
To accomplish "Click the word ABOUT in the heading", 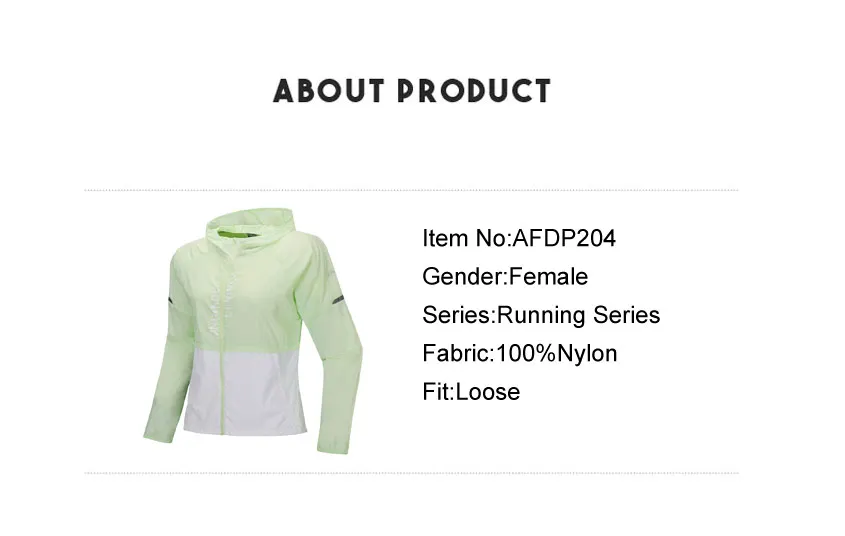I will click(329, 91).
